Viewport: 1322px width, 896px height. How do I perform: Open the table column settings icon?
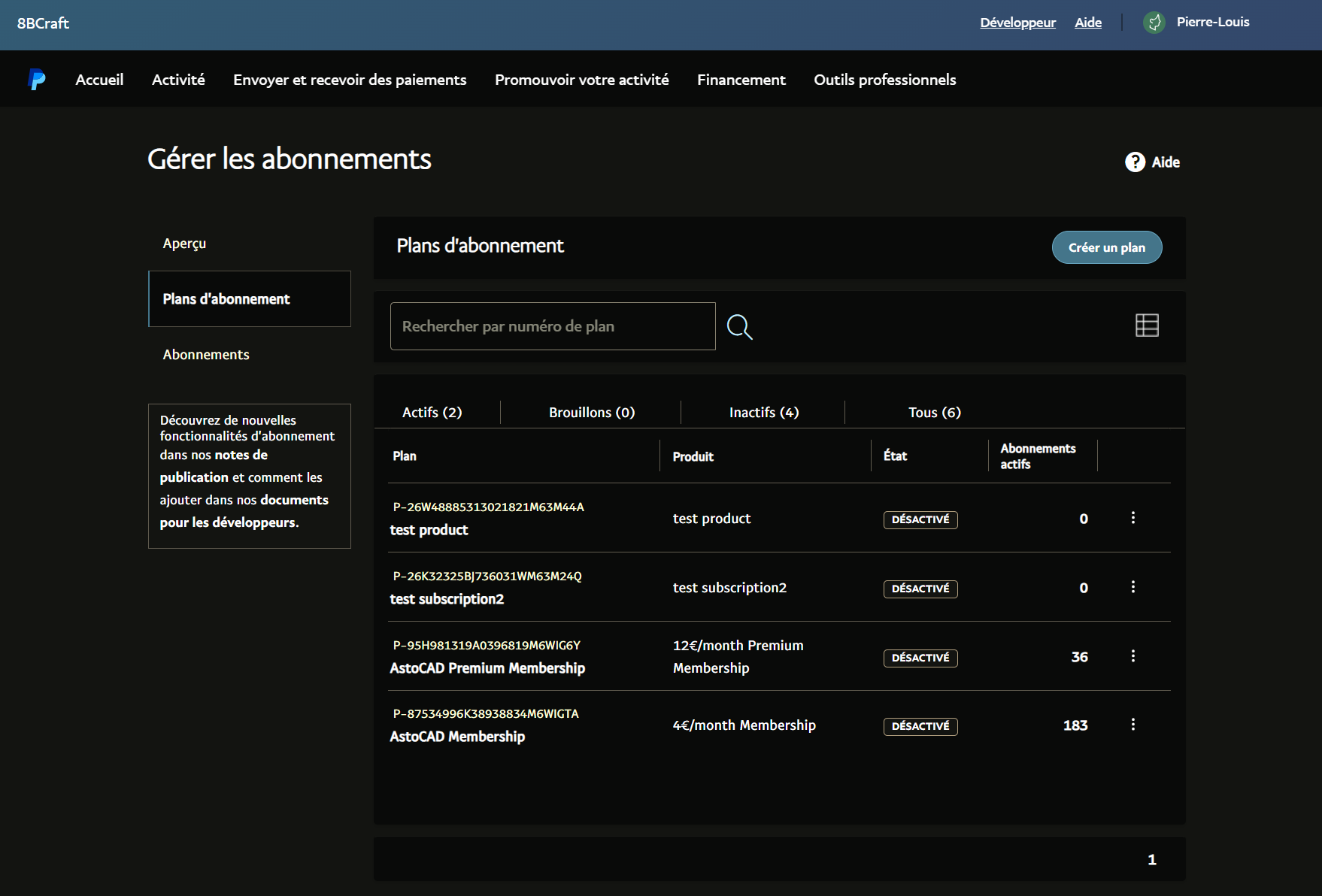(x=1147, y=325)
